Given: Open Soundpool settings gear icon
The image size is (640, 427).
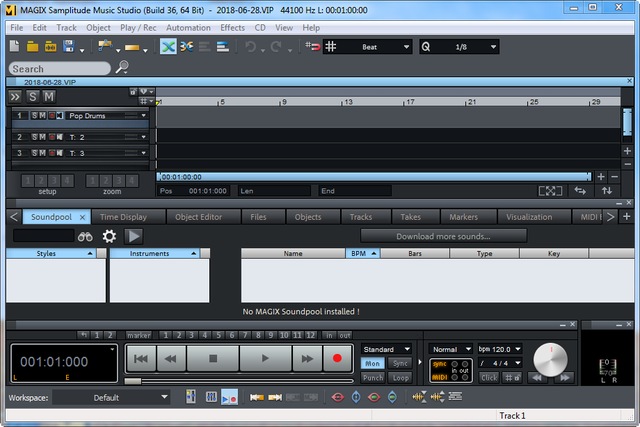Looking at the screenshot, I should click(x=109, y=236).
